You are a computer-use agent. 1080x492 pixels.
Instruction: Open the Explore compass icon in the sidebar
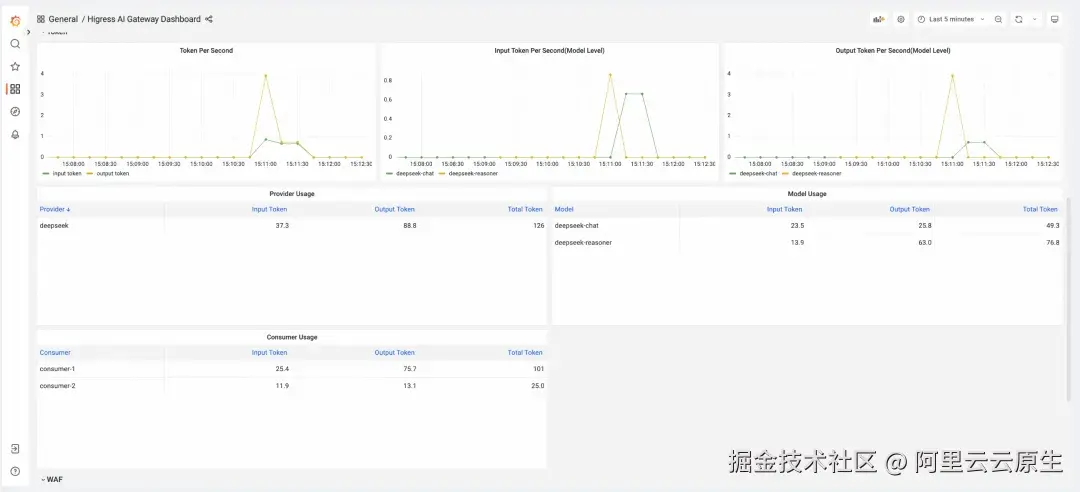[15, 112]
